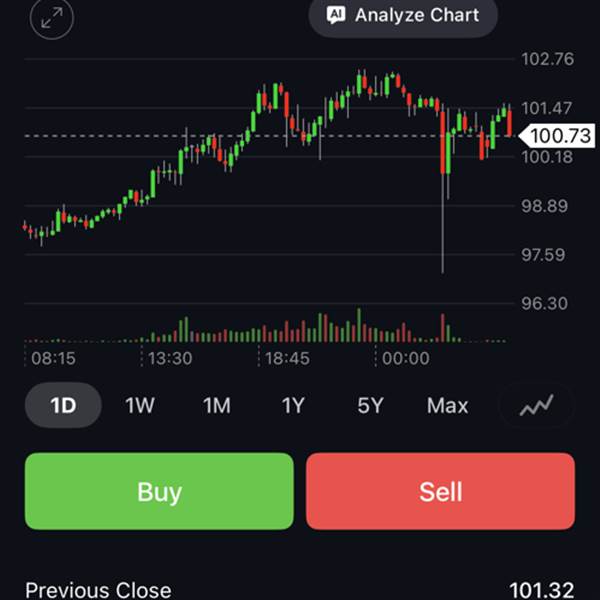Expand the chart to fullscreen
This screenshot has height=600, width=600.
pyautogui.click(x=52, y=17)
